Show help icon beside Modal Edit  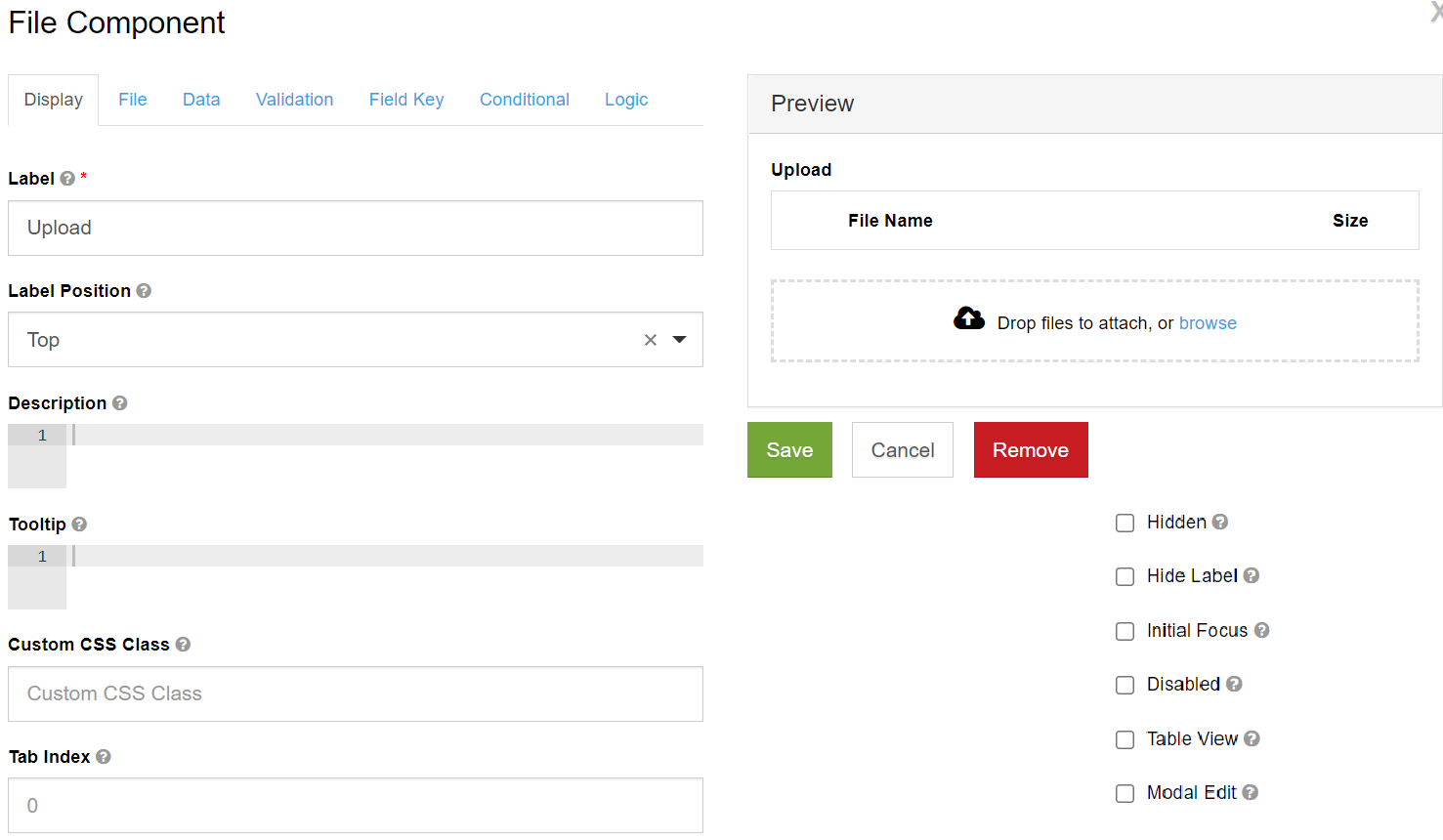coord(1251,793)
